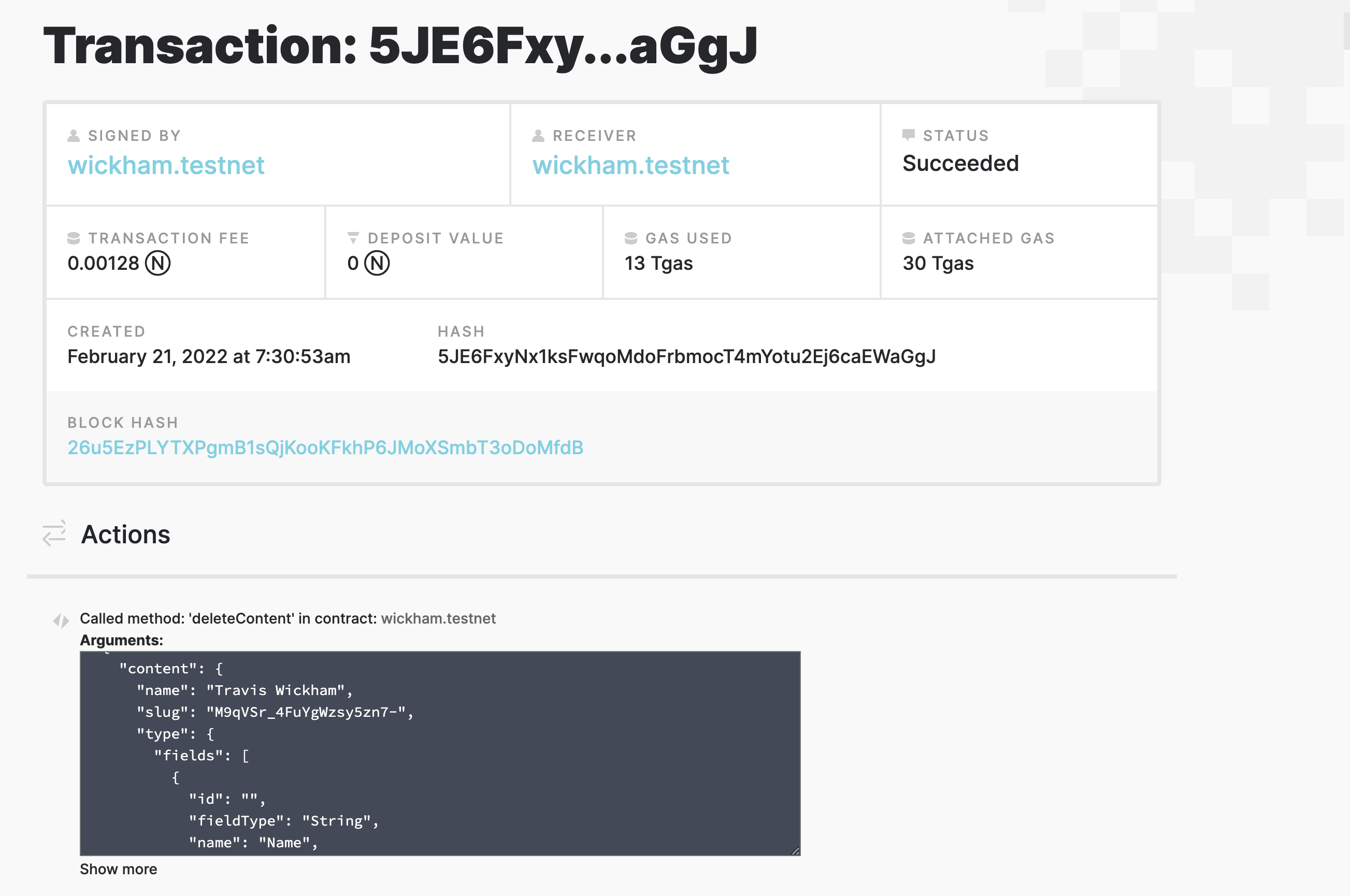Screen dimensions: 1350x896
Task: Click the person icon beside Receiver
Action: (538, 135)
